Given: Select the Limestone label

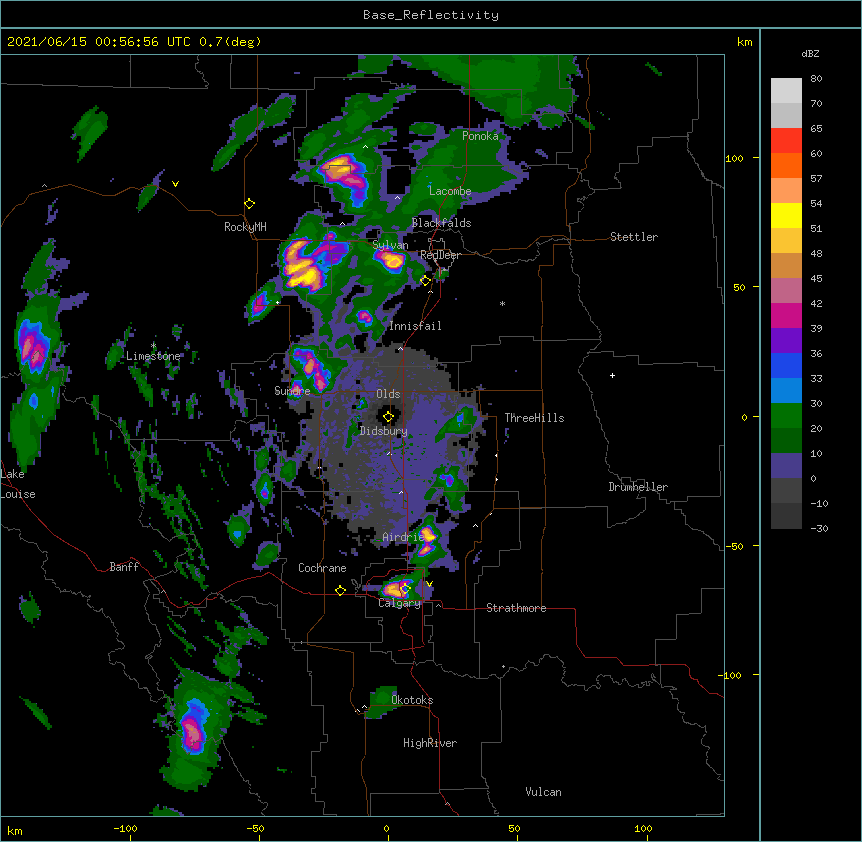Looking at the screenshot, I should click(x=153, y=356).
